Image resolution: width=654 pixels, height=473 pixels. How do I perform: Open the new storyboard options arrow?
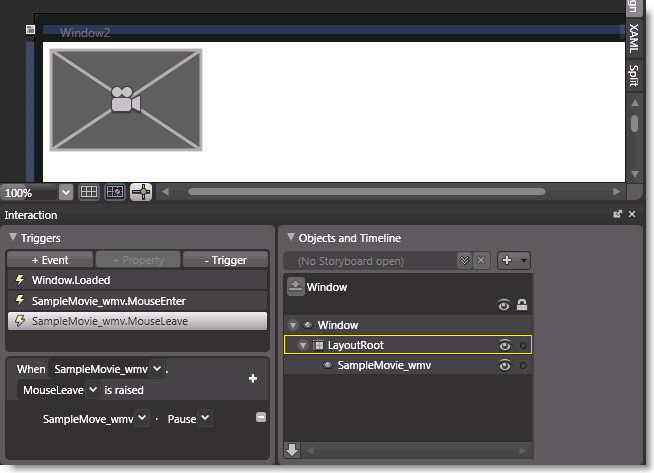click(523, 260)
